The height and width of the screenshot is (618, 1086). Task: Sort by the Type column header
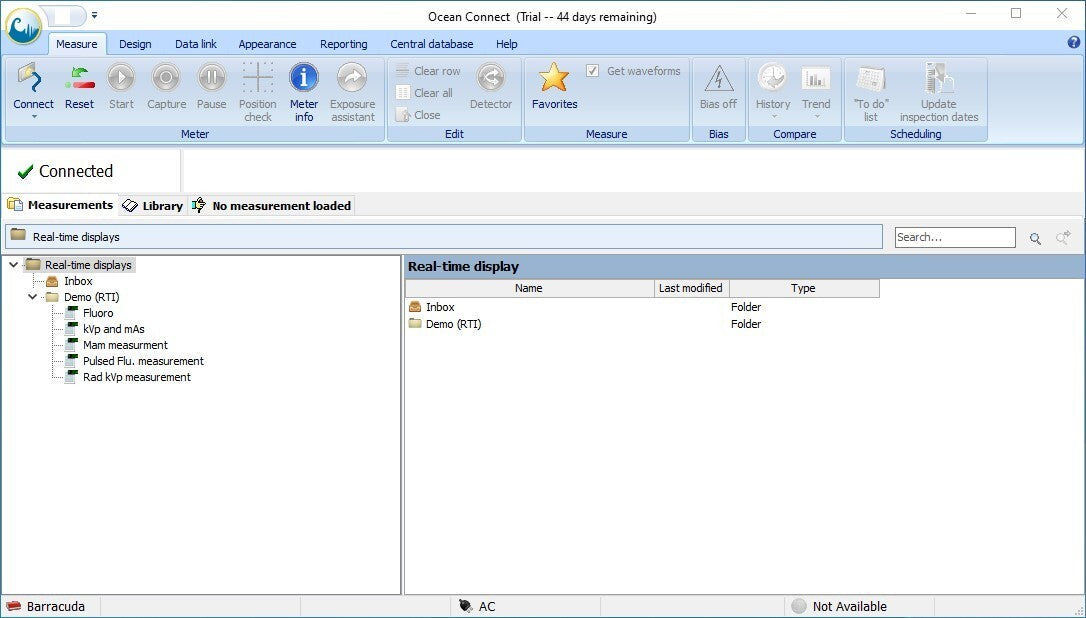tap(804, 288)
